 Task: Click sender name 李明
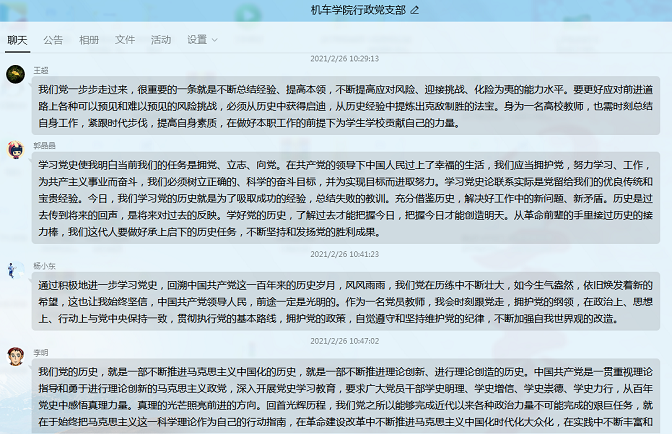pyautogui.click(x=41, y=352)
